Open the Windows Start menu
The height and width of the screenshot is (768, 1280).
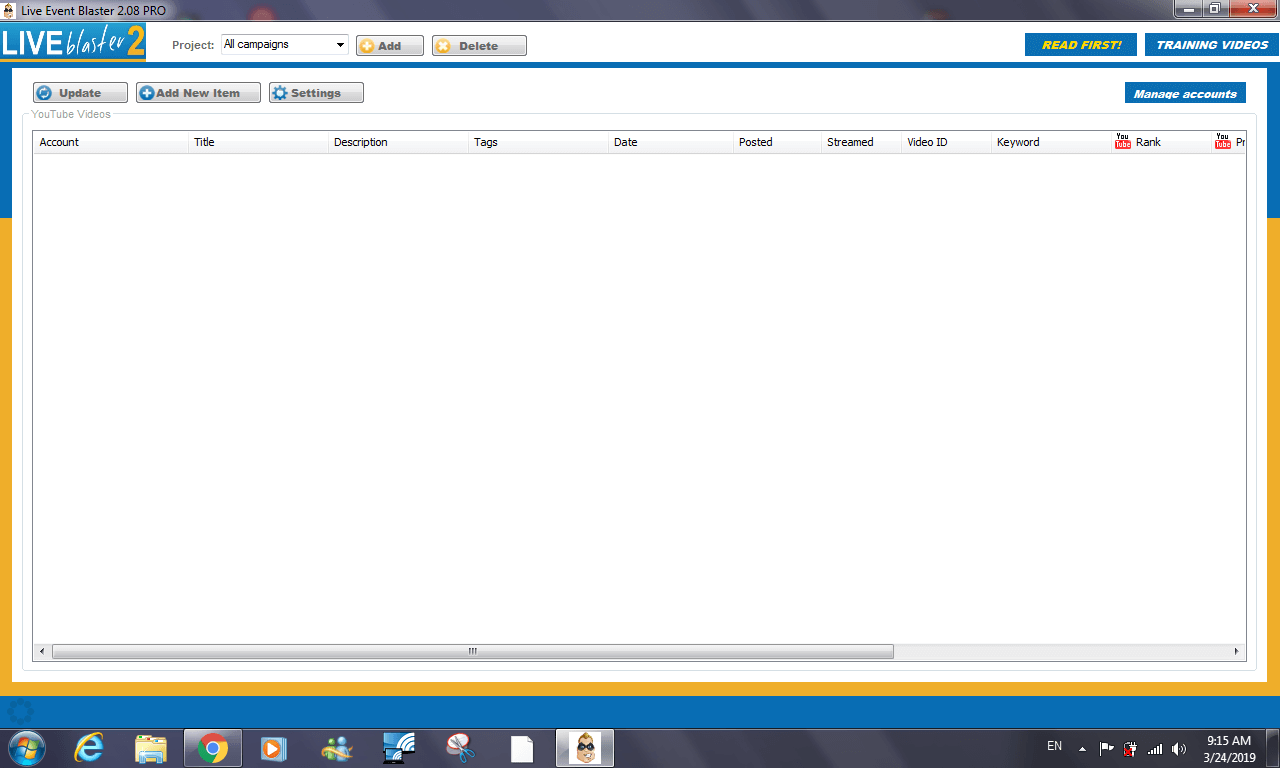(x=26, y=748)
